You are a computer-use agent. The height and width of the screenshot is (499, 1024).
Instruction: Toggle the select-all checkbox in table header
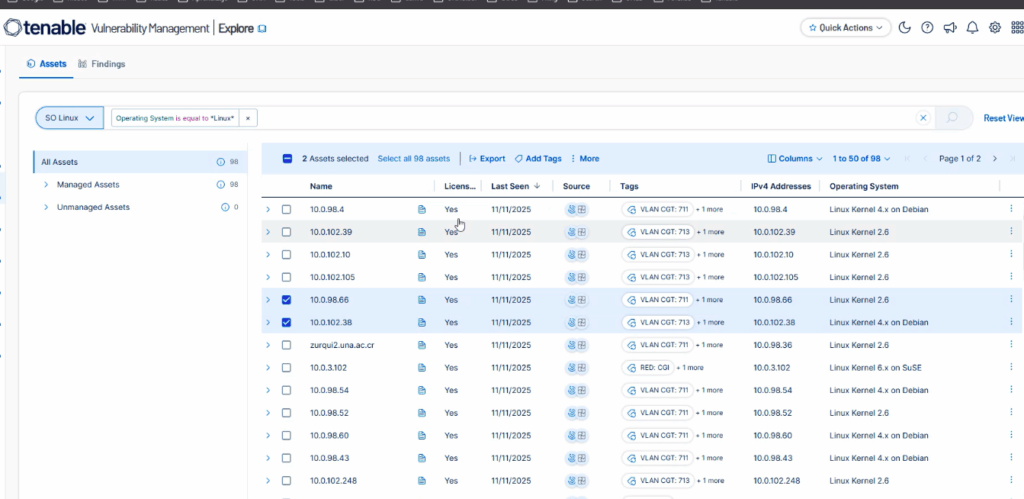click(287, 159)
